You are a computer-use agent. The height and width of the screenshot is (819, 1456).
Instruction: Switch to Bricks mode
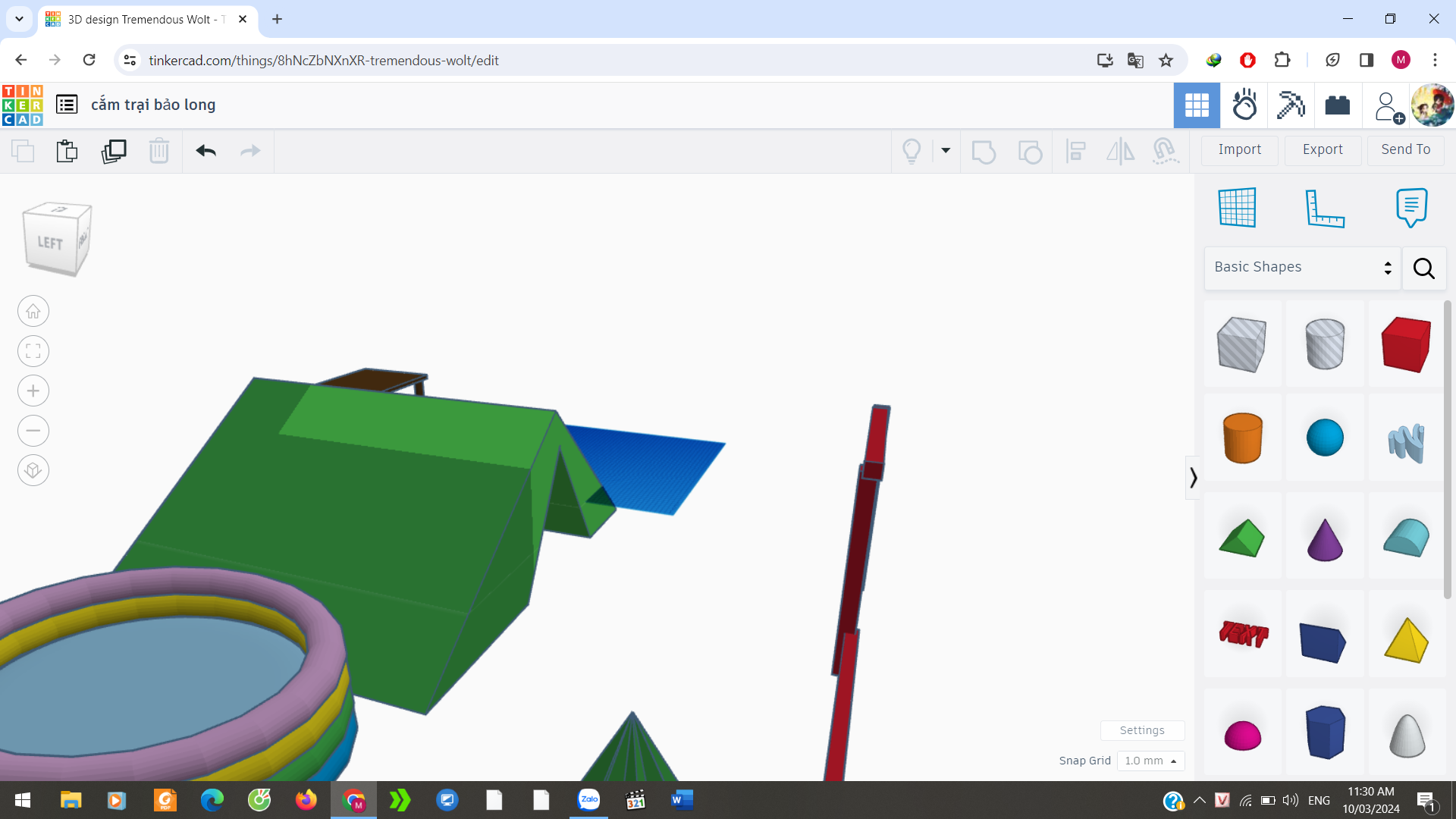tap(1338, 105)
